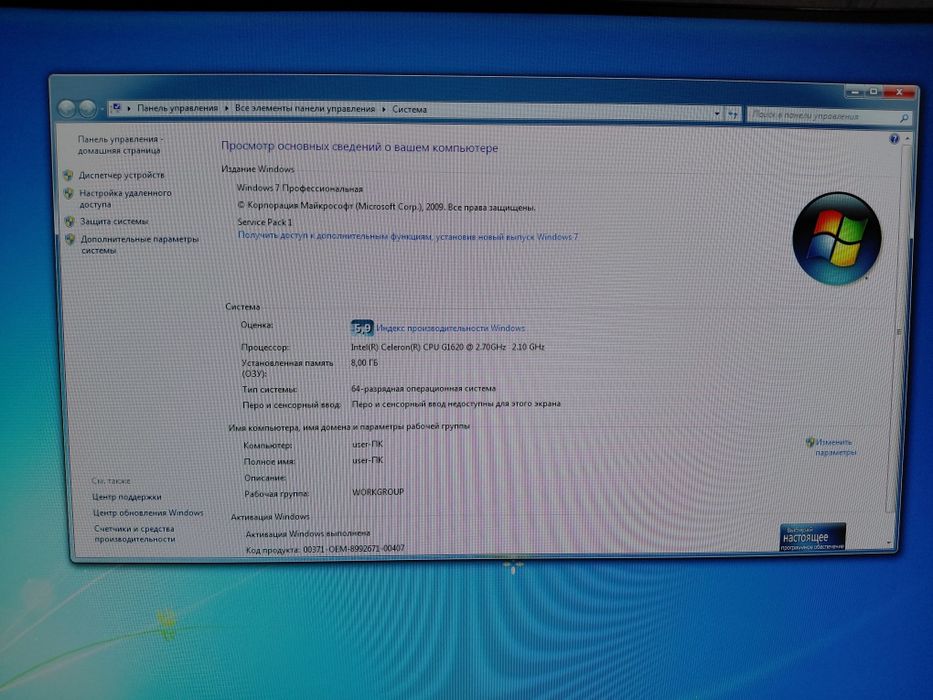Minimize the System window
Viewport: 933px width, 700px height.
[854, 92]
